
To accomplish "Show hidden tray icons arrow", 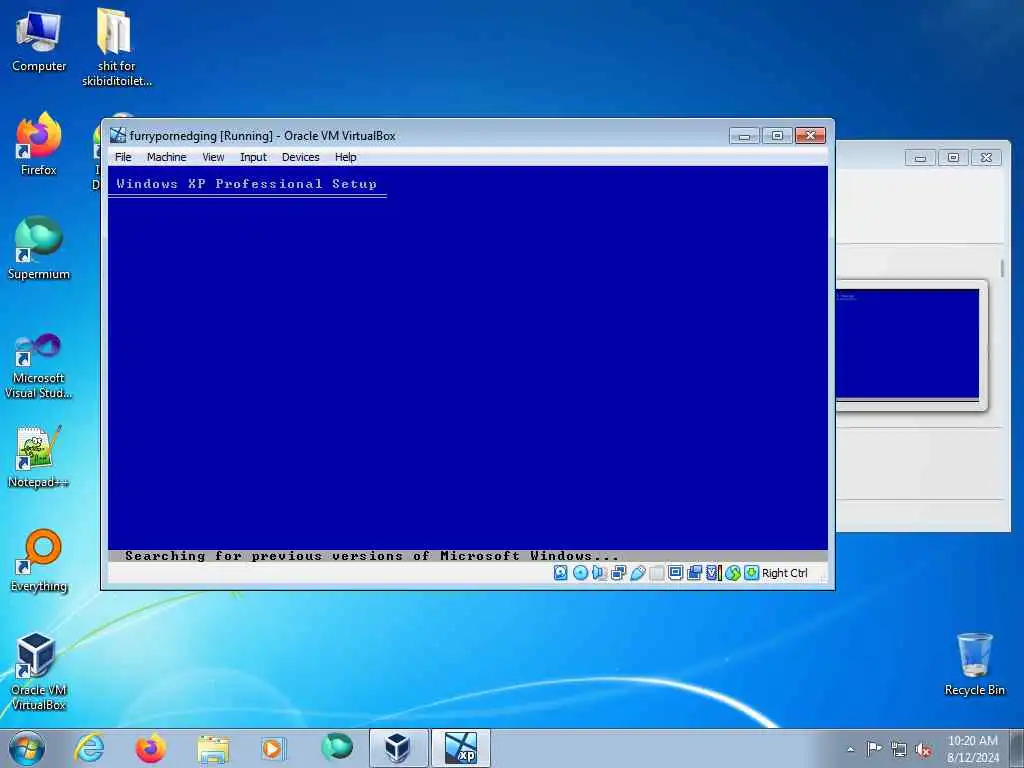I will coord(850,749).
